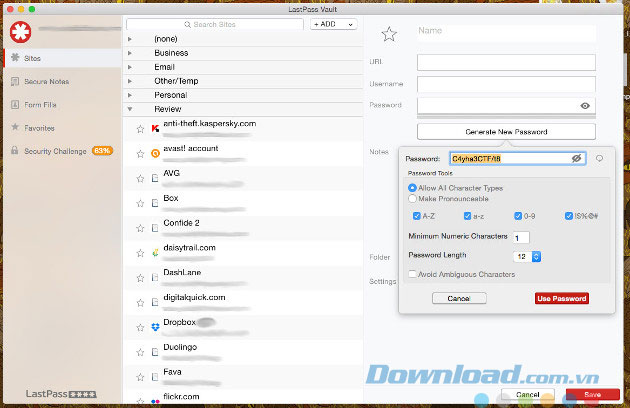Click the avast! orange site icon
The width and height of the screenshot is (630, 408).
155,154
